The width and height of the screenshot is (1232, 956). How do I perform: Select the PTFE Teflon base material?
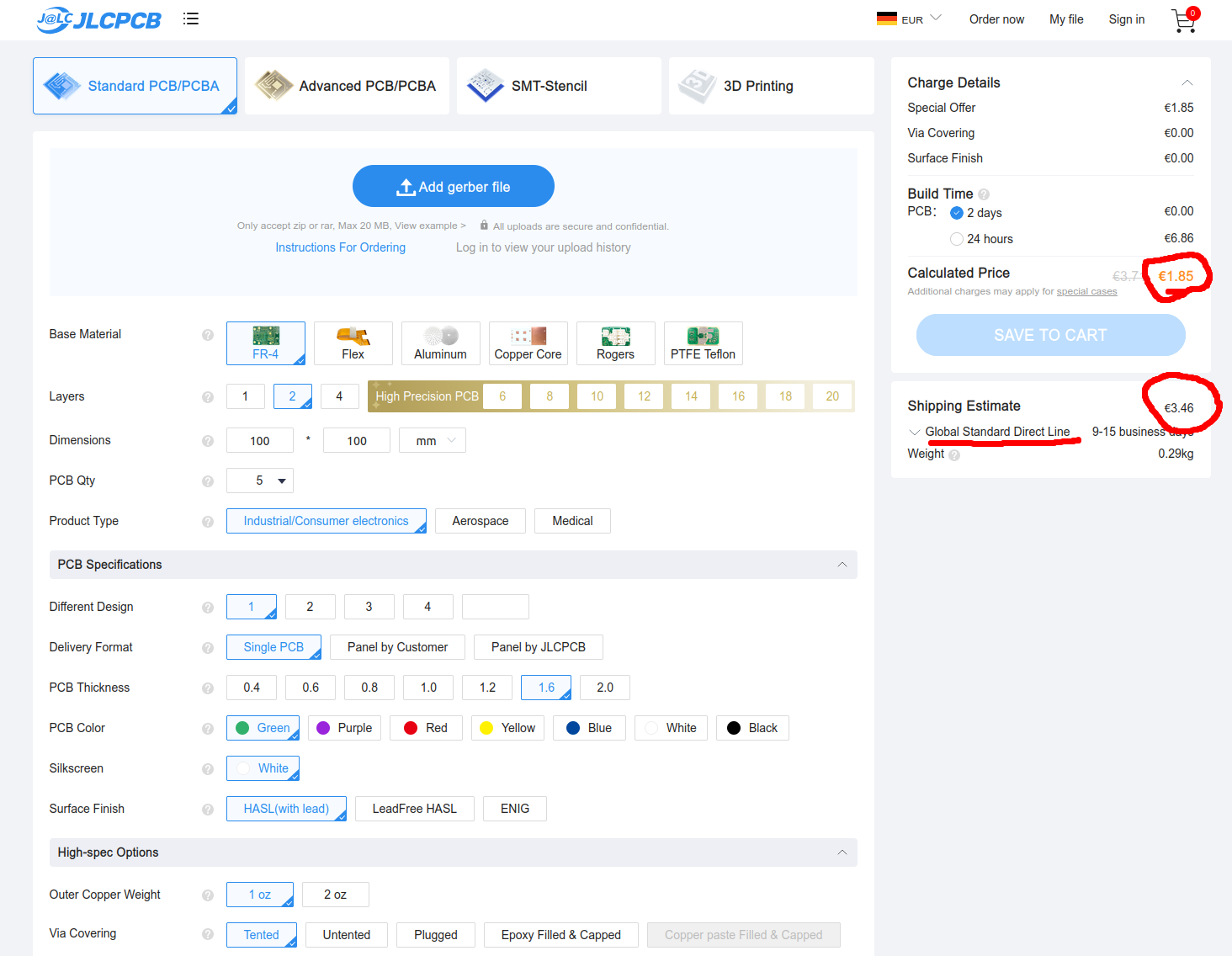pos(704,343)
